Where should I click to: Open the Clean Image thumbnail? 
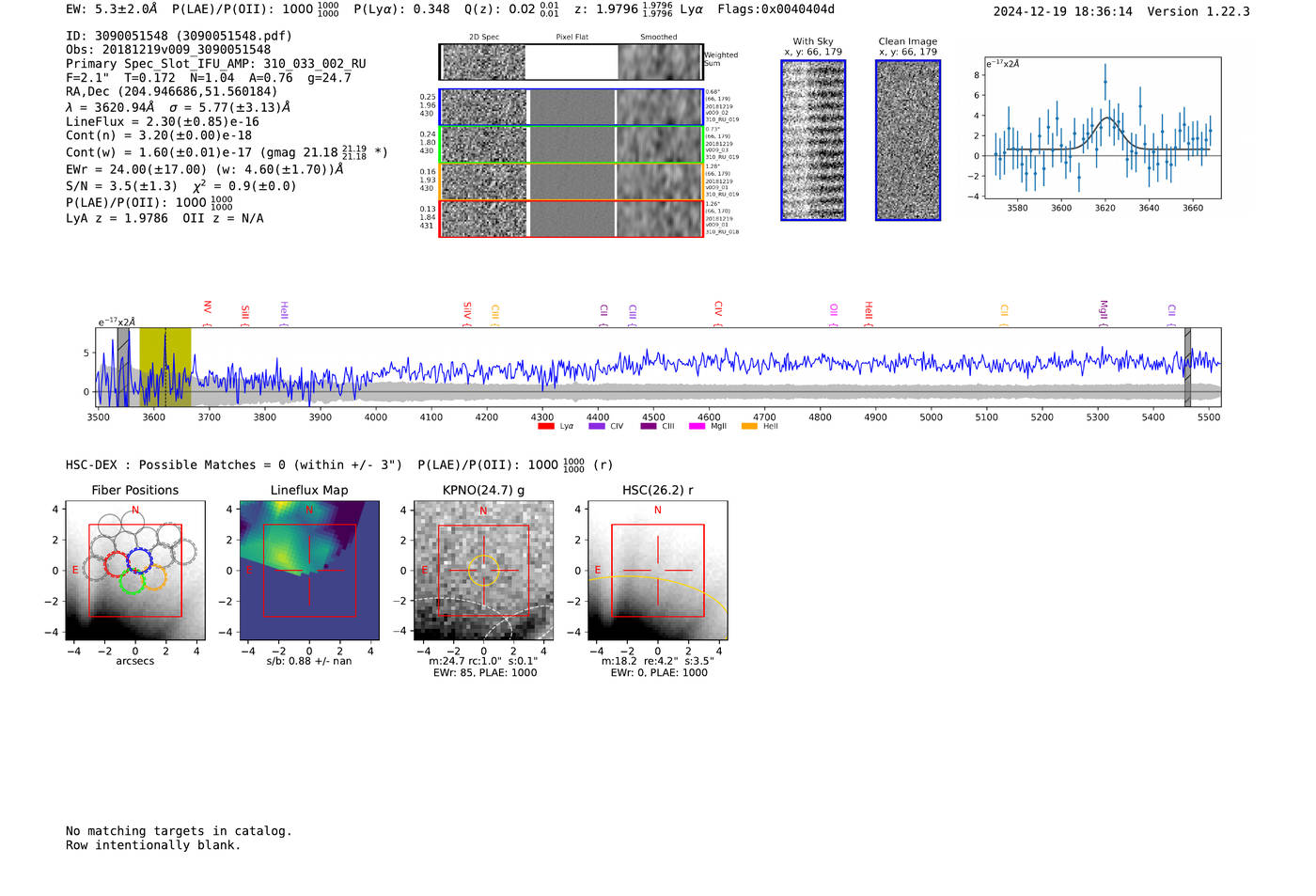click(x=908, y=140)
